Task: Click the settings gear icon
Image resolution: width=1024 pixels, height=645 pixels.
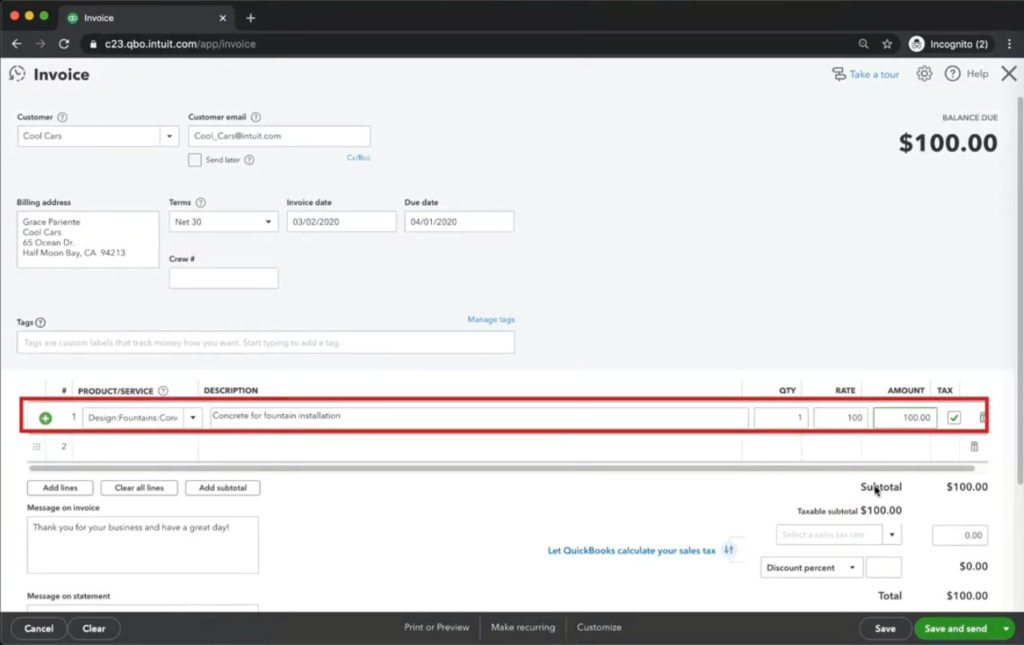Action: (x=924, y=74)
